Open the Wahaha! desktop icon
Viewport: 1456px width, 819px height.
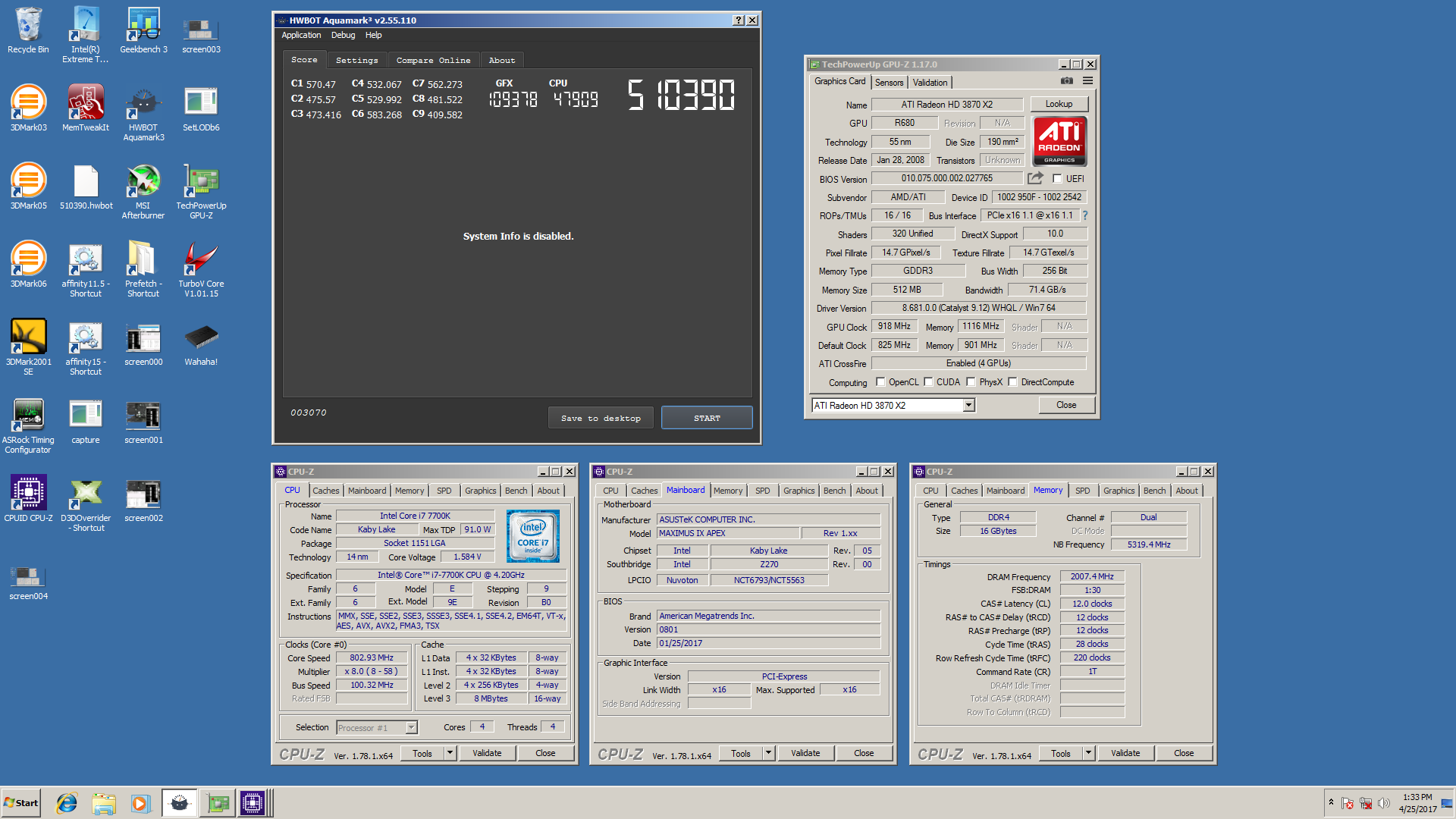pos(201,343)
